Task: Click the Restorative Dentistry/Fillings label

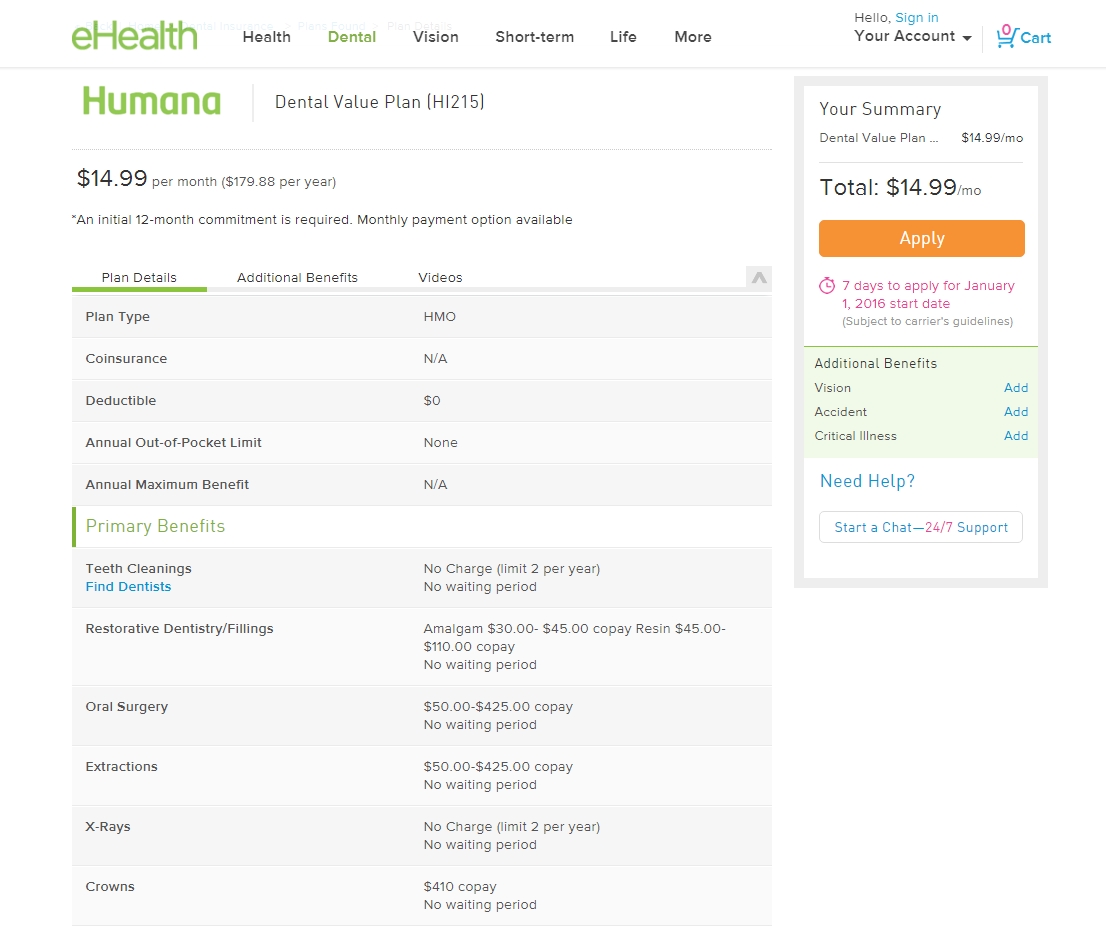Action: pos(179,629)
